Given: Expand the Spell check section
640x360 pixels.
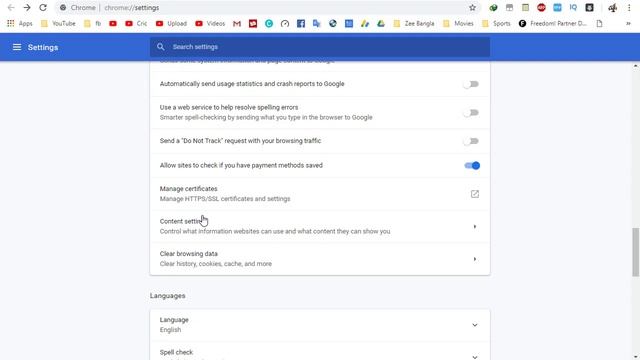Looking at the screenshot, I should [475, 357].
